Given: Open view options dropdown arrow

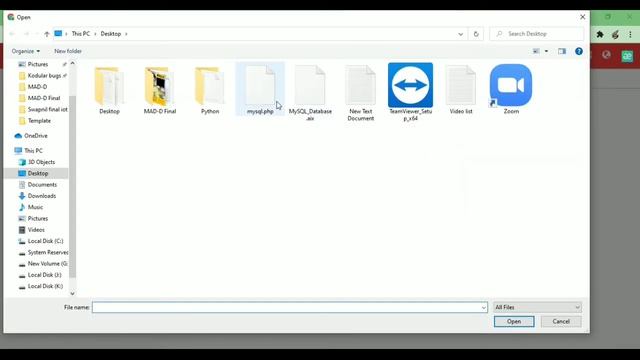Looking at the screenshot, I should [x=547, y=51].
